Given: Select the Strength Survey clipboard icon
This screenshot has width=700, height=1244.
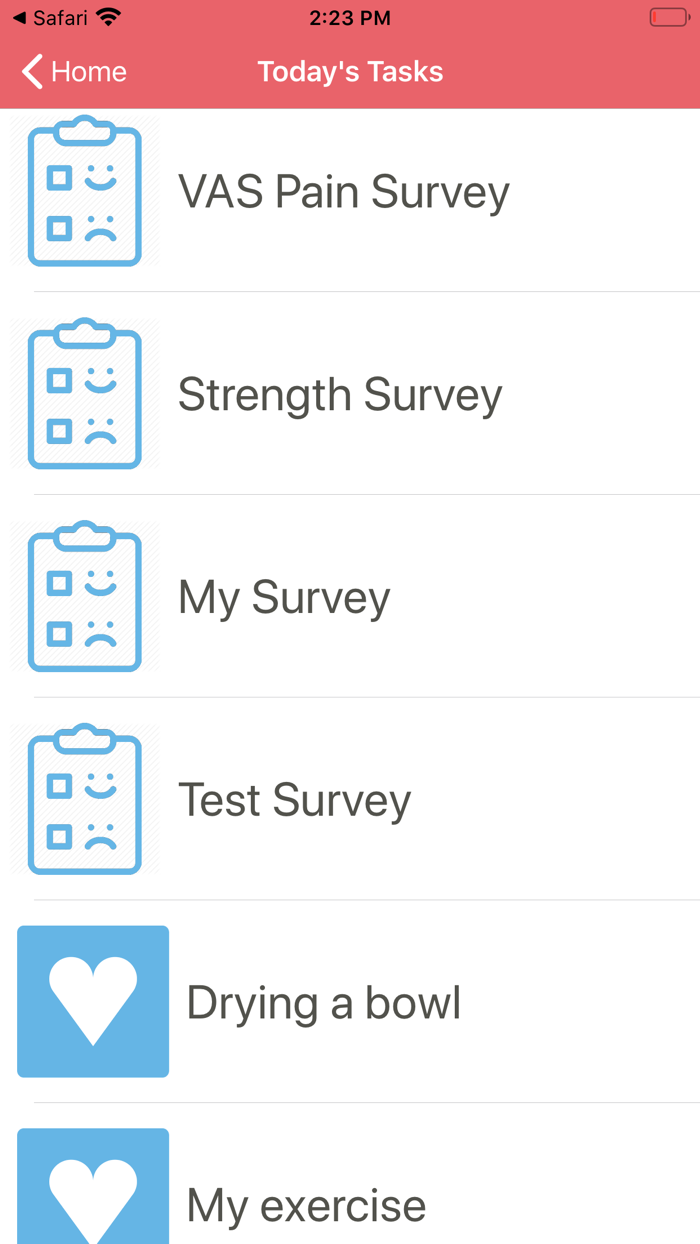Looking at the screenshot, I should point(86,394).
